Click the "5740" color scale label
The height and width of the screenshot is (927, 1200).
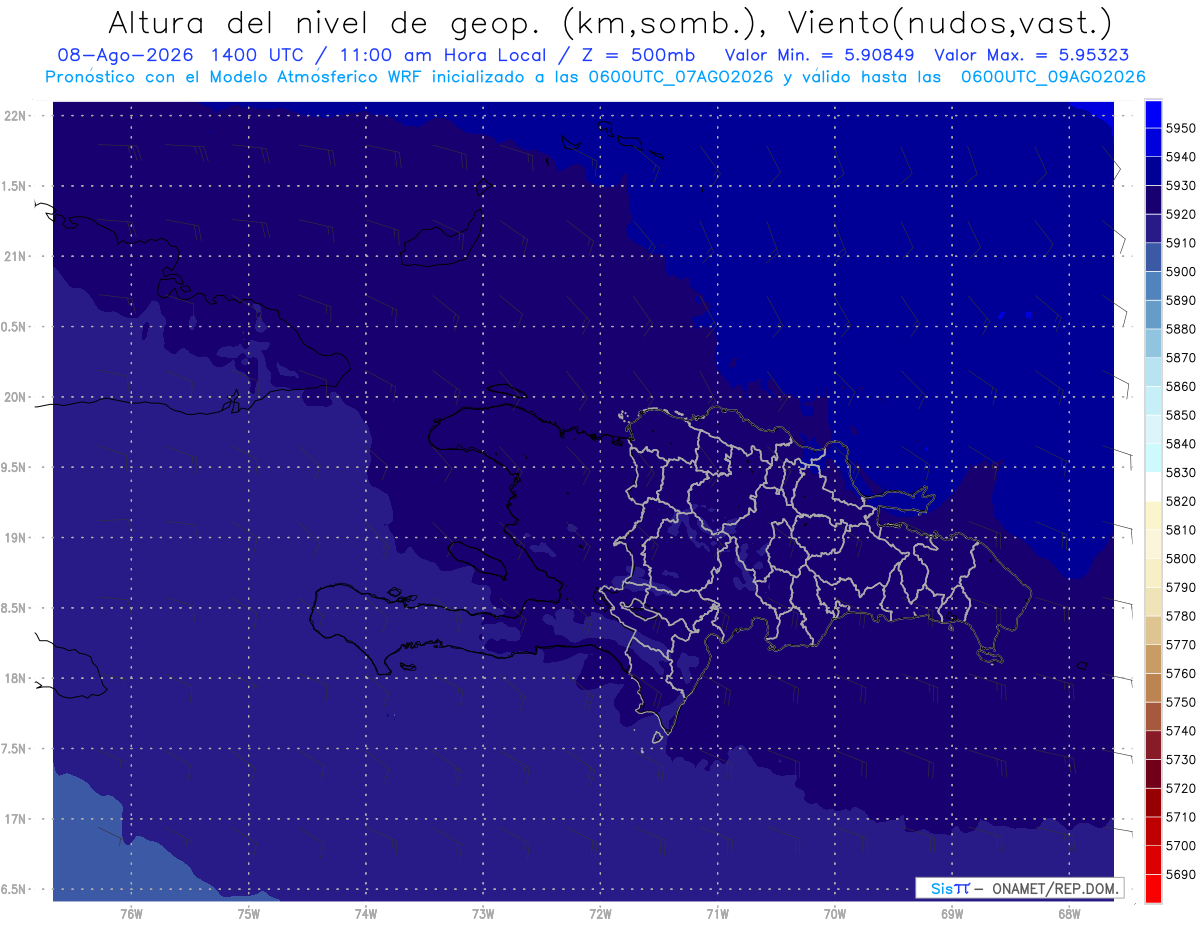click(1180, 731)
